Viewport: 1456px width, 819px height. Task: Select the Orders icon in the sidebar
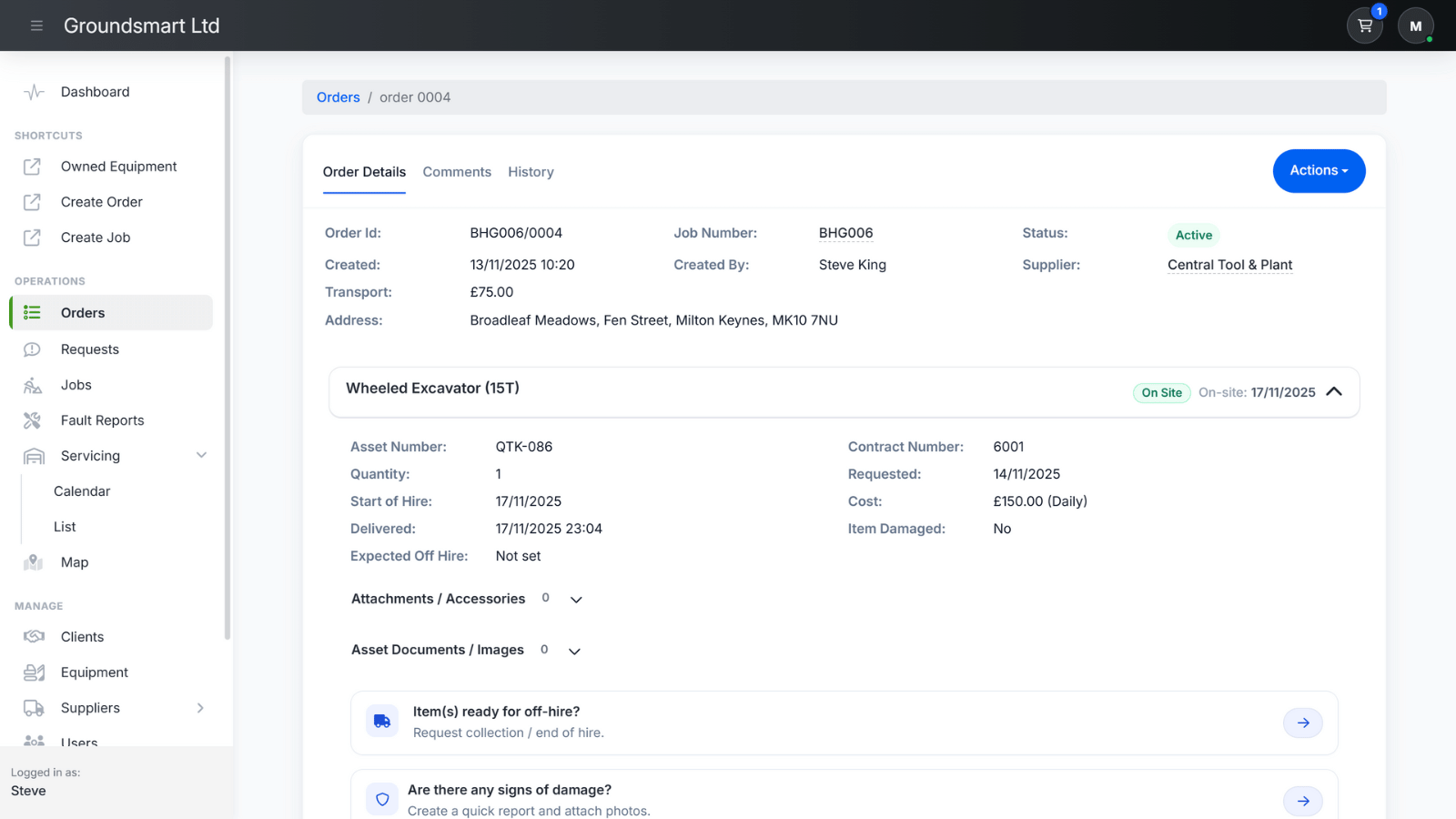(x=32, y=312)
